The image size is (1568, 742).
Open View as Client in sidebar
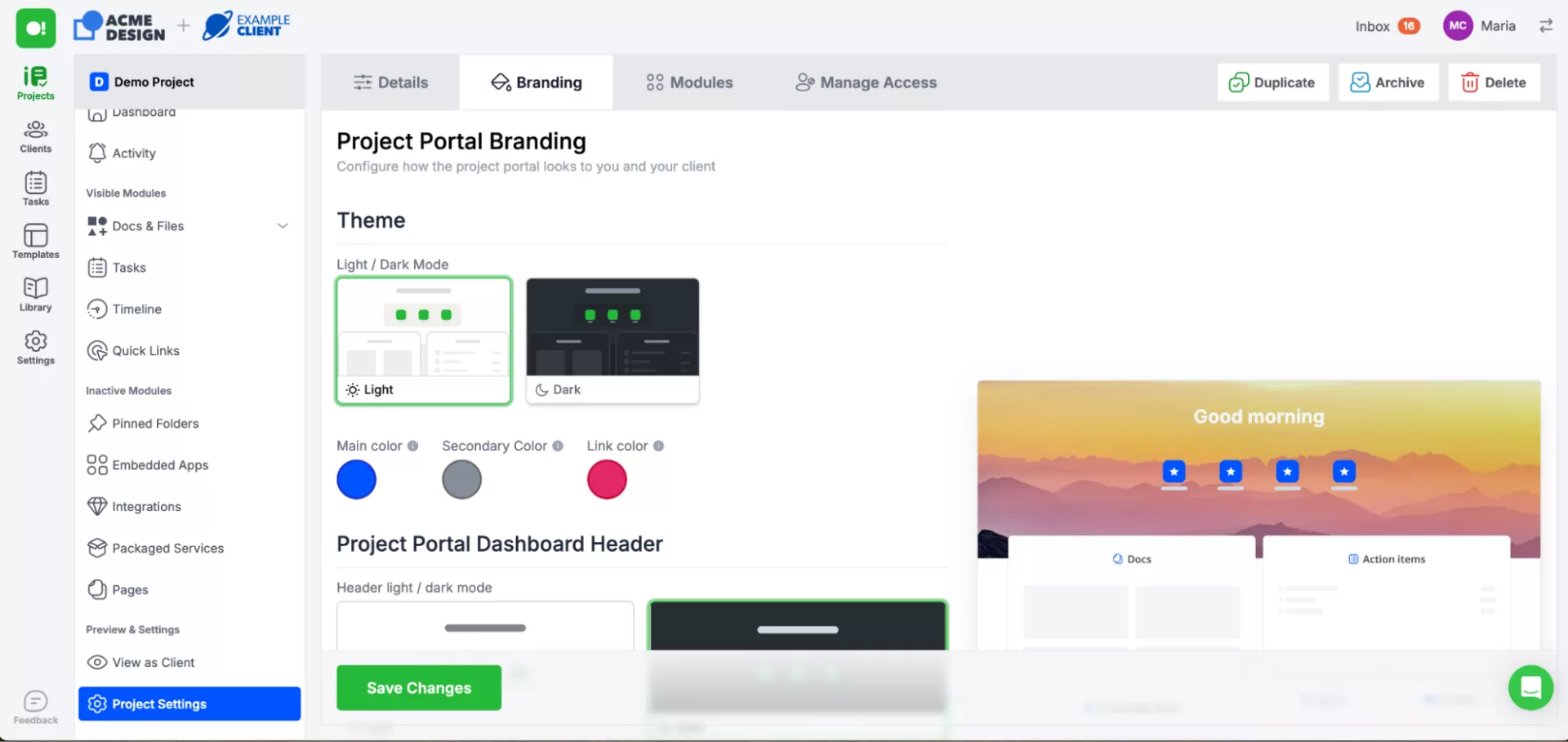pyautogui.click(x=153, y=662)
